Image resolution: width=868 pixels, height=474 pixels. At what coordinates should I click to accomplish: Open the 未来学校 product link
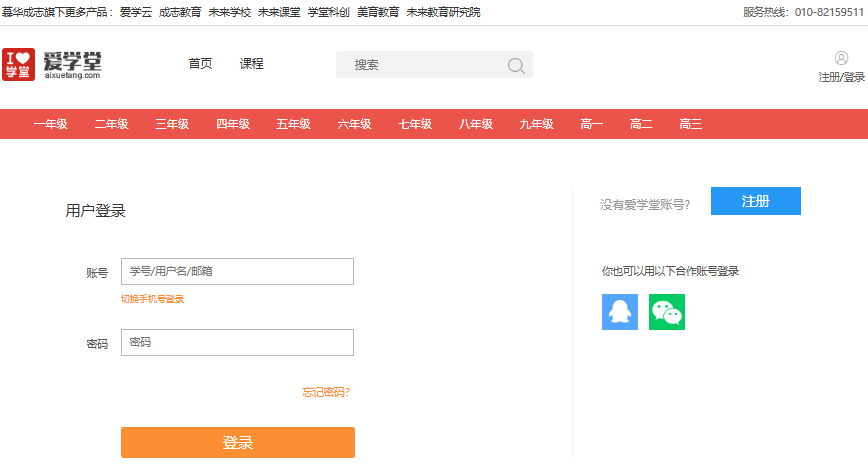point(230,12)
